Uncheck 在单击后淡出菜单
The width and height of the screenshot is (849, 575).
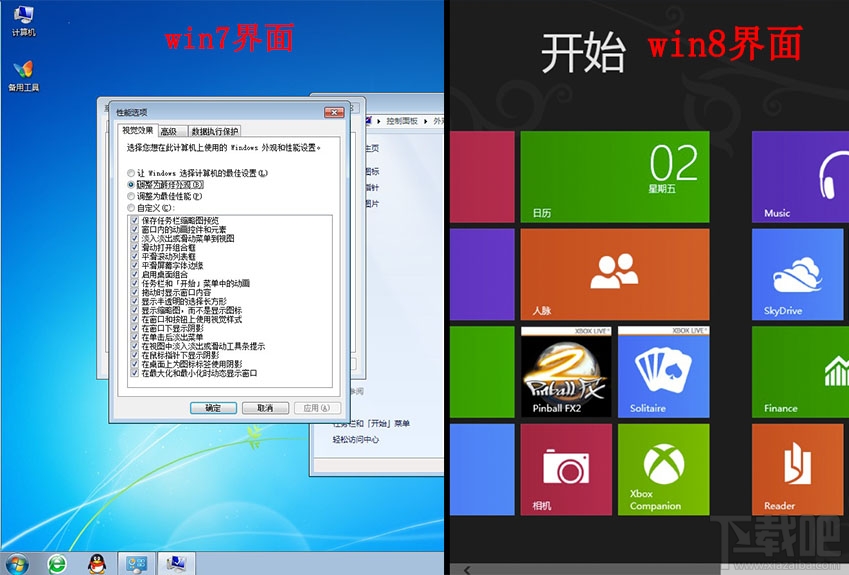[135, 337]
